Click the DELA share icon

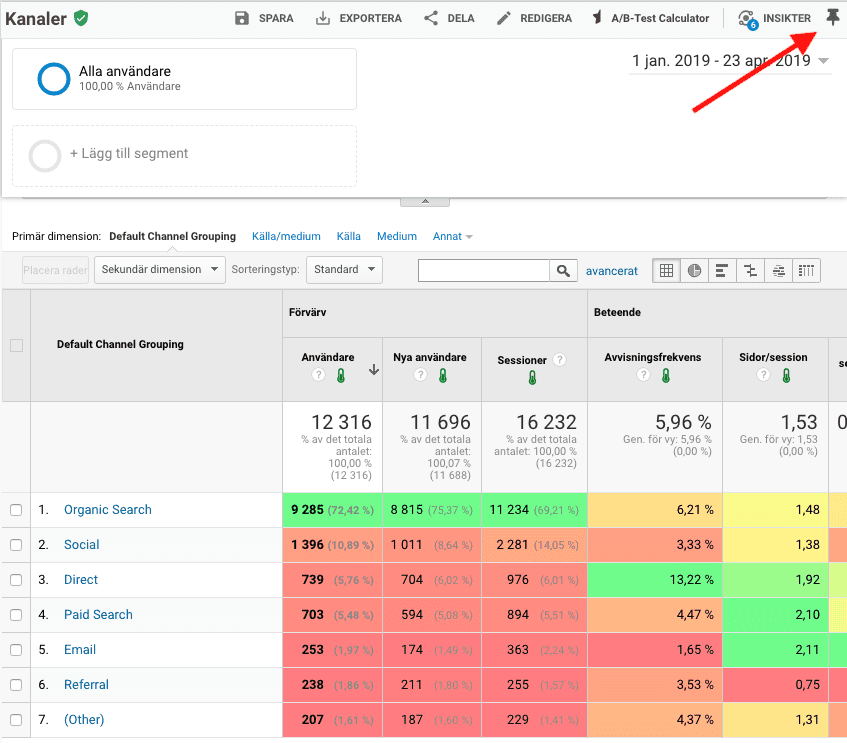tap(431, 18)
